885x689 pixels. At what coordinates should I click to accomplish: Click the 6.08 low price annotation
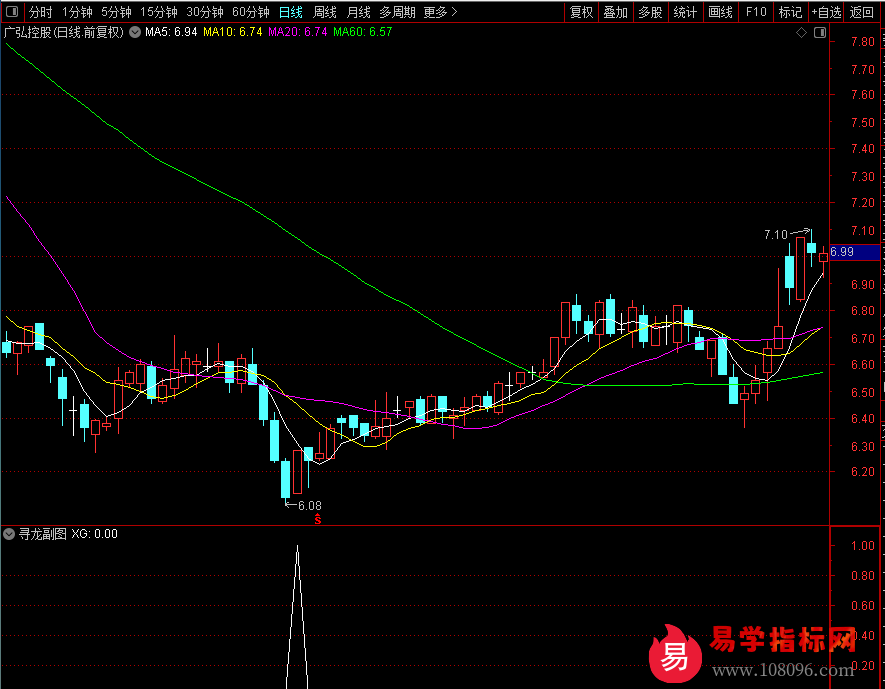point(309,506)
